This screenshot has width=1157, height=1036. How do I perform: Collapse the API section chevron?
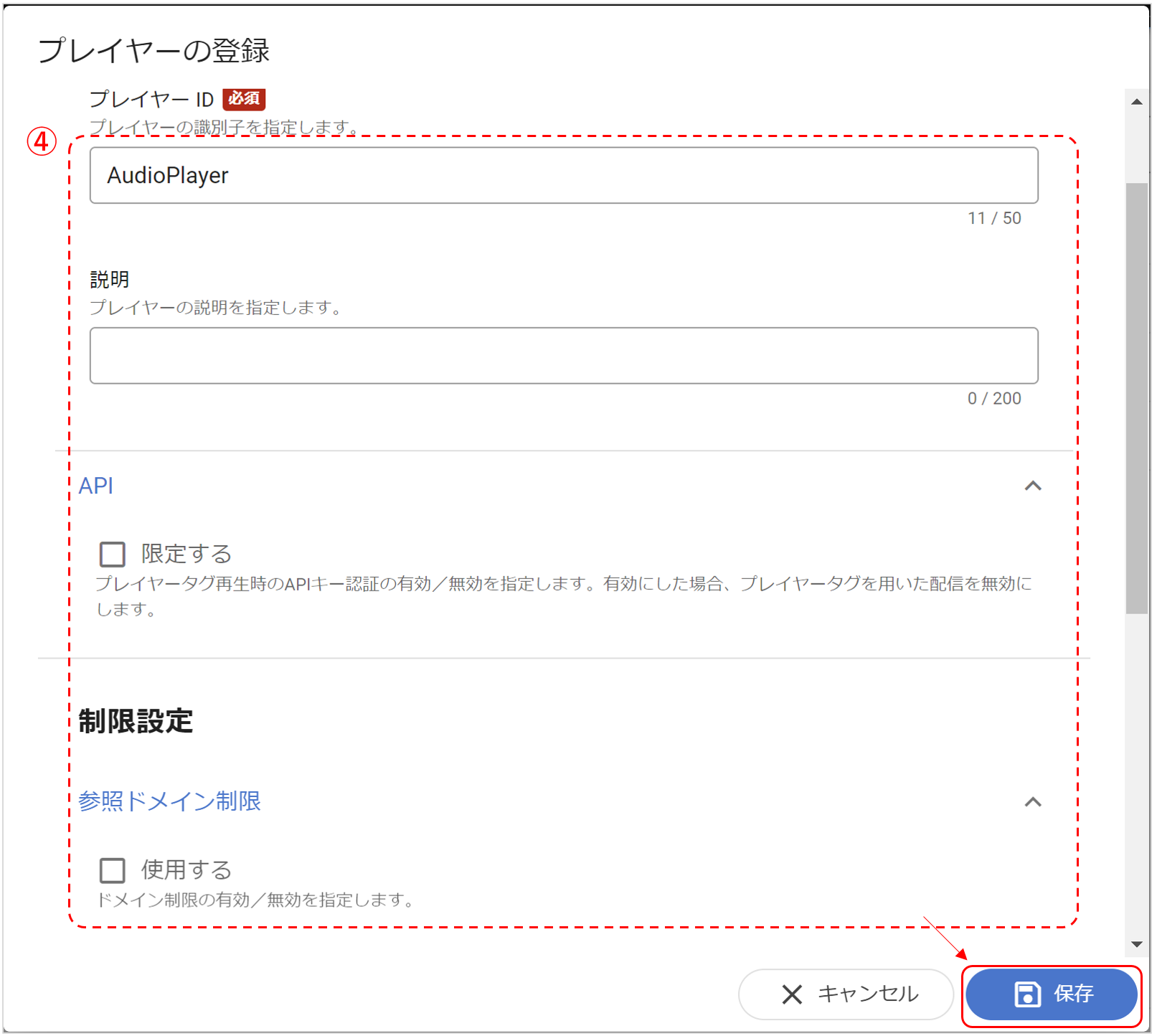(1033, 486)
